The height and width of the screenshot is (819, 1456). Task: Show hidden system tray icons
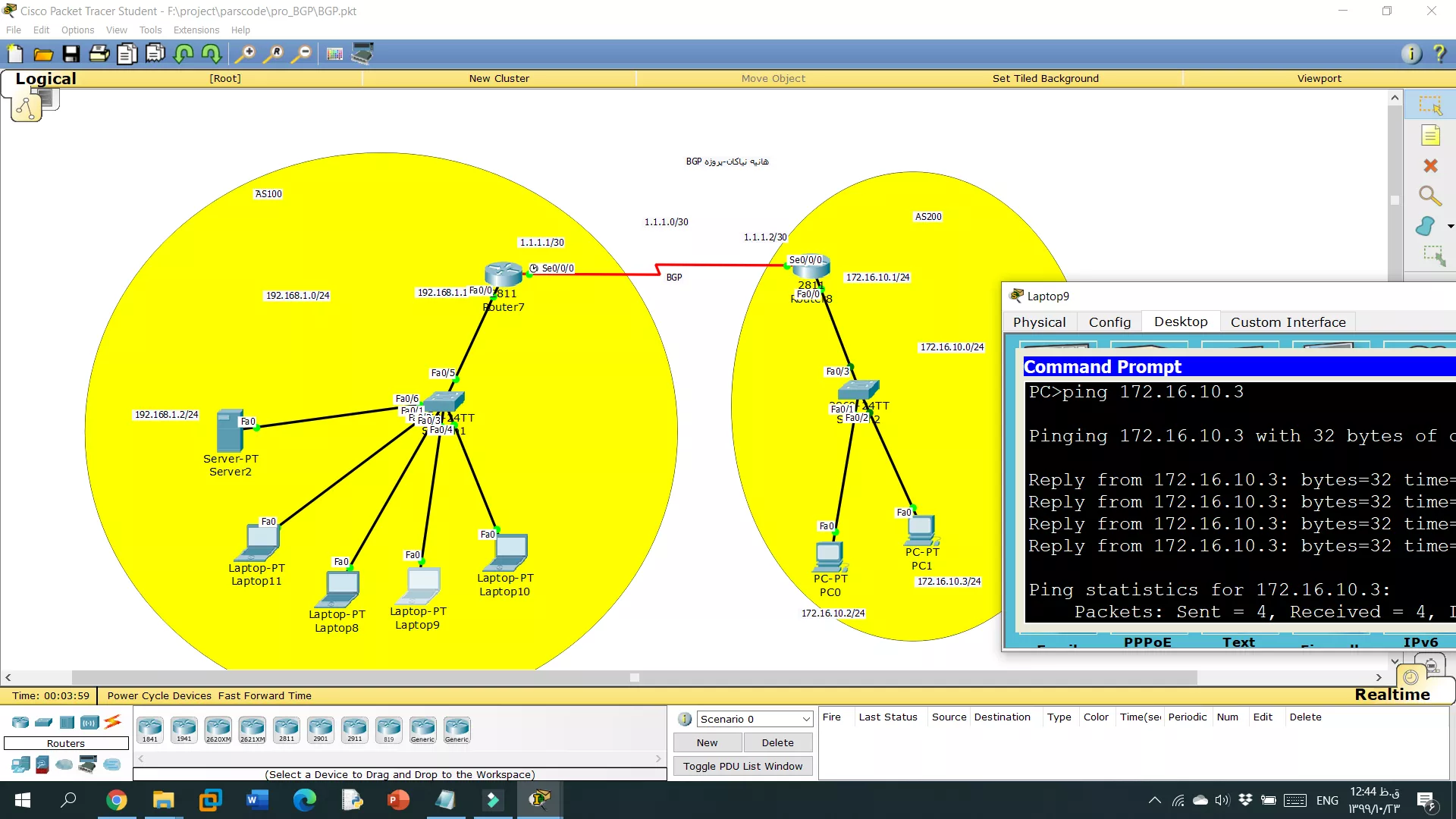coord(1154,799)
